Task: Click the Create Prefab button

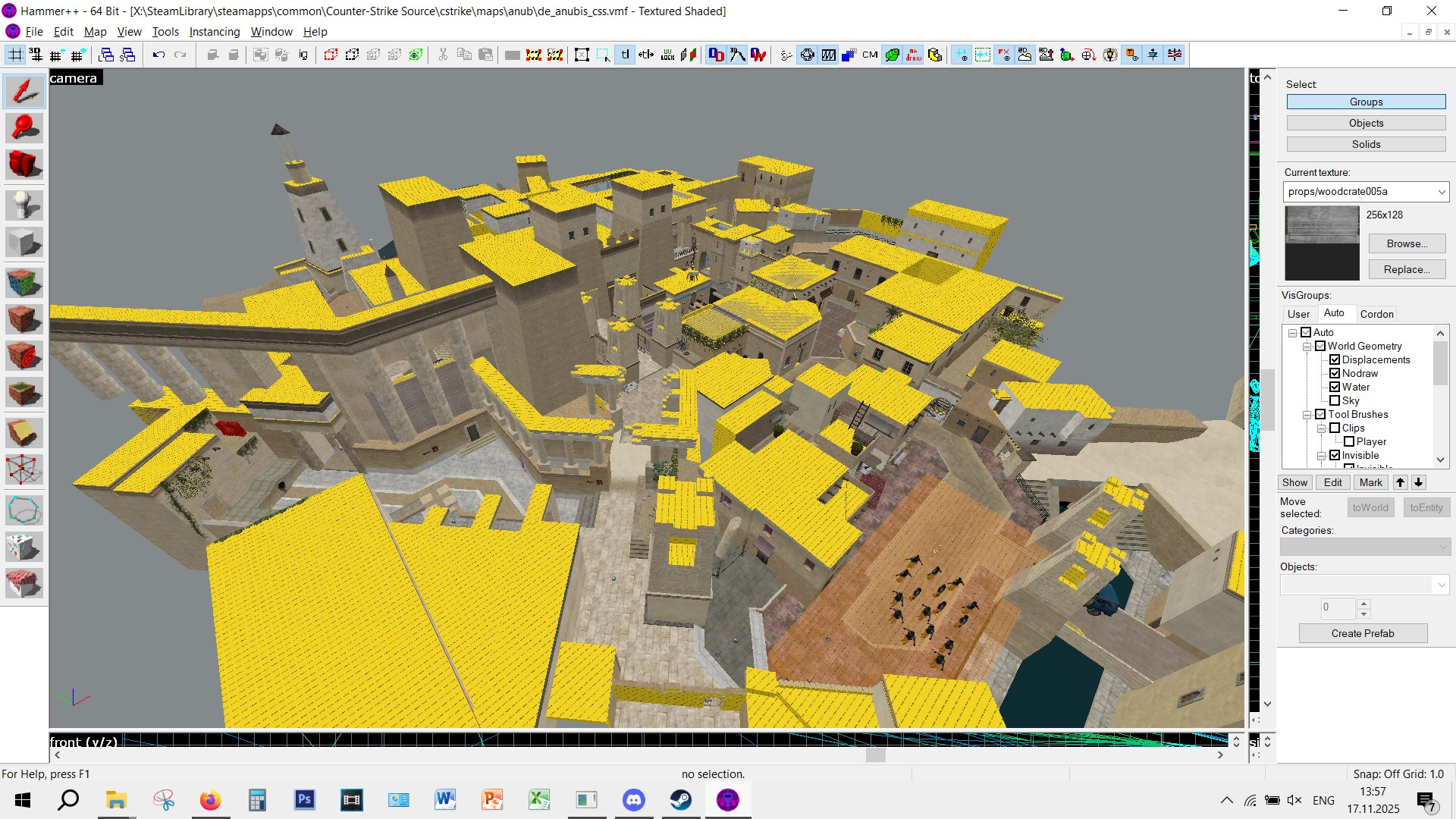Action: click(1363, 633)
